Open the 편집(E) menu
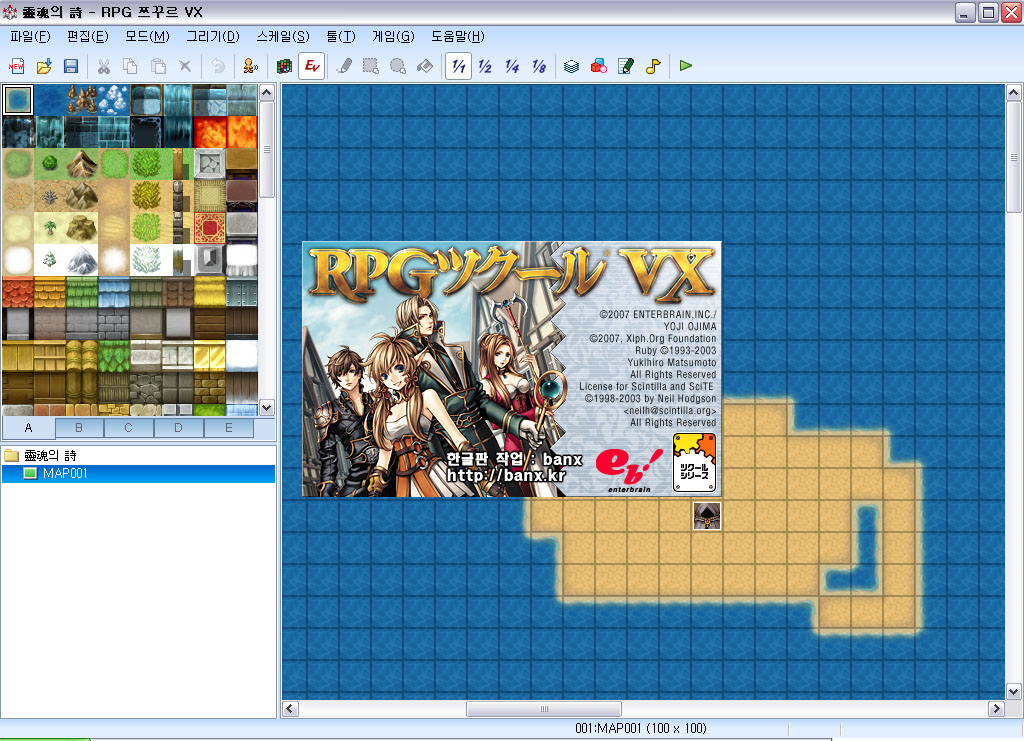Screen dimensions: 1024x741 [88, 37]
